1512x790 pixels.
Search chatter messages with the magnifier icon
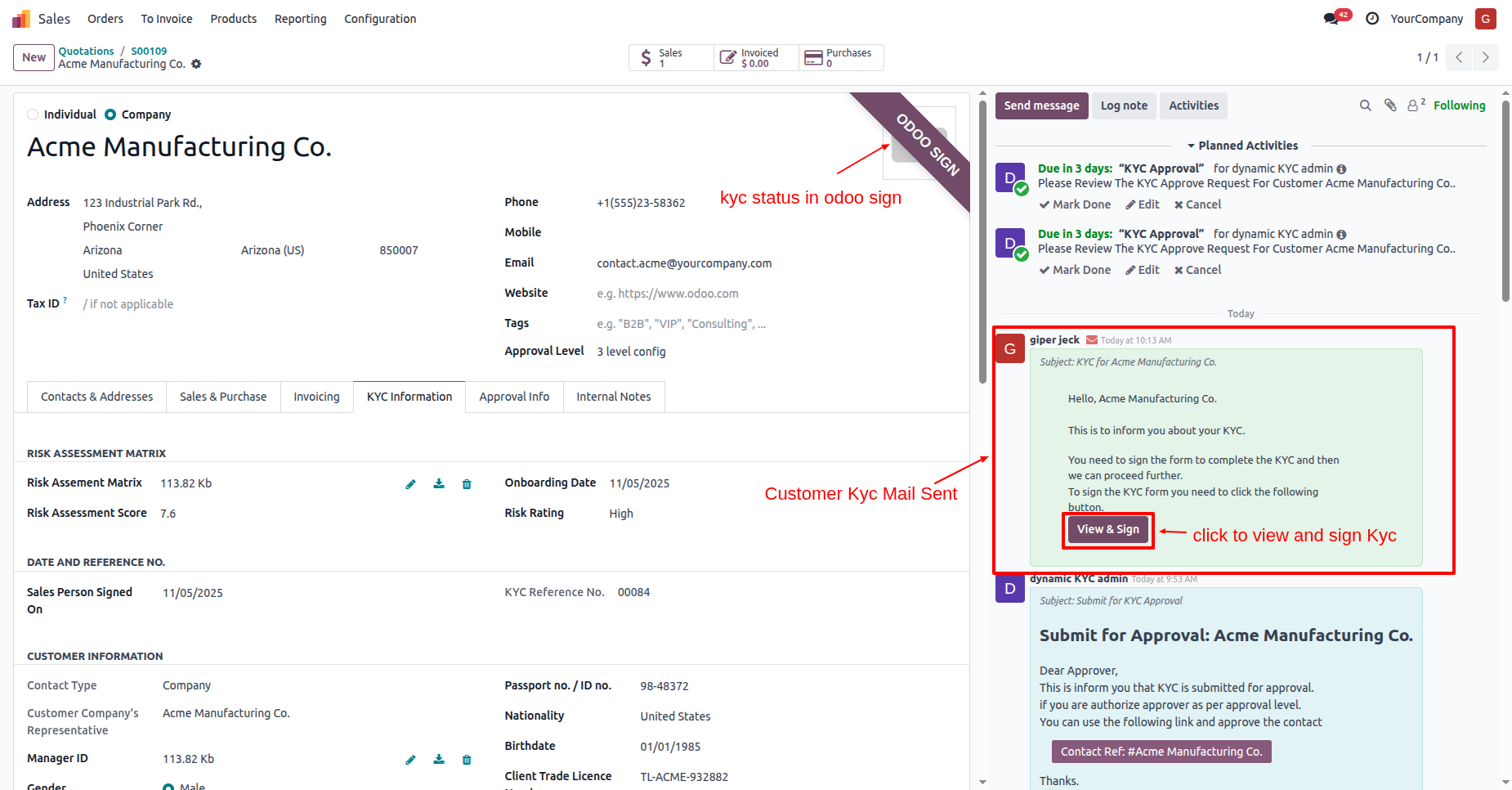coord(1365,105)
